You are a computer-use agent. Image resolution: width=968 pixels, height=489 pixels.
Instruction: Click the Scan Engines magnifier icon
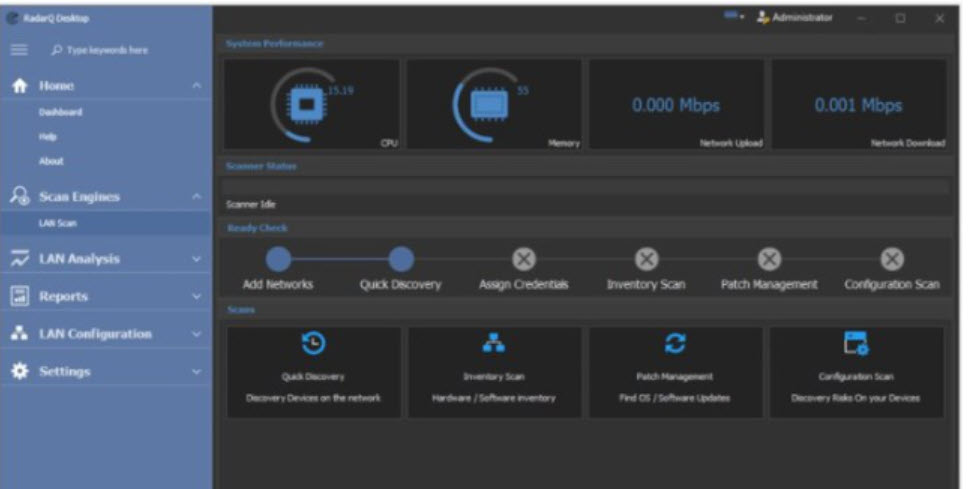(x=20, y=196)
